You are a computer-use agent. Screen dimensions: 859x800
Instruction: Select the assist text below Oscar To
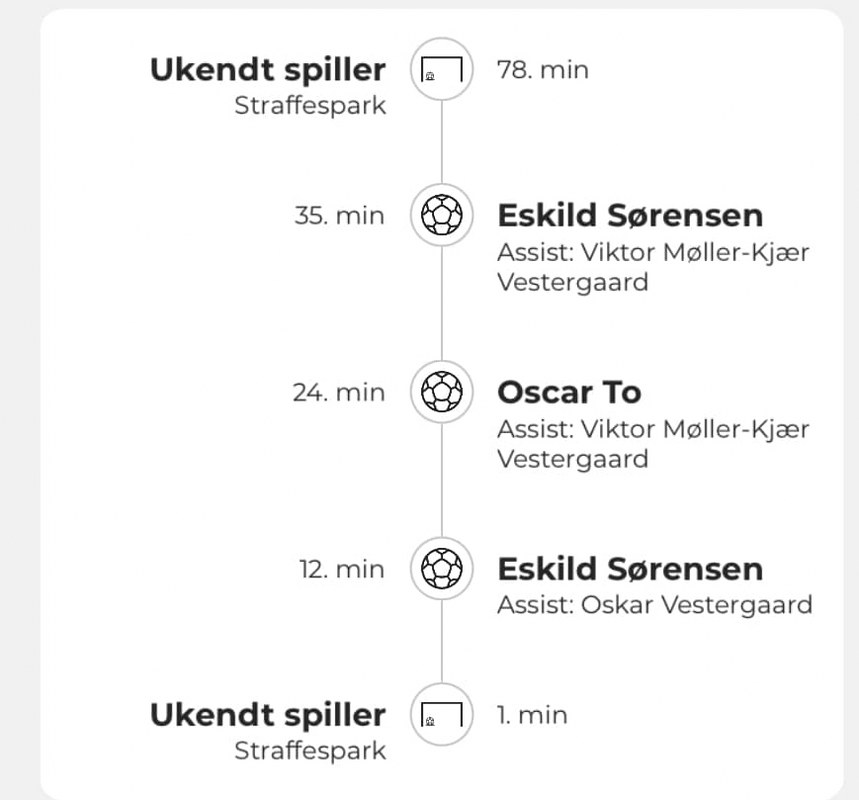pyautogui.click(x=653, y=444)
